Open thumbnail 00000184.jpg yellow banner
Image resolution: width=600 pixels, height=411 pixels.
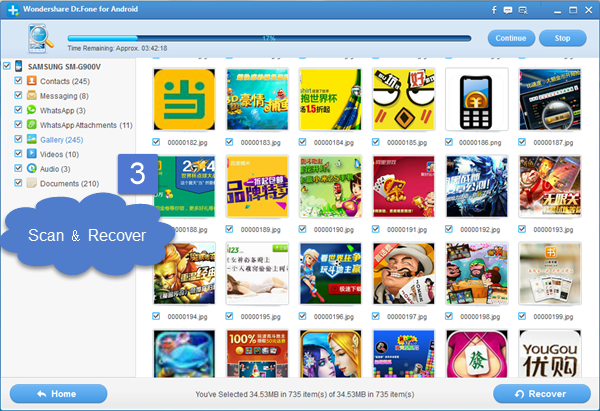tap(331, 99)
